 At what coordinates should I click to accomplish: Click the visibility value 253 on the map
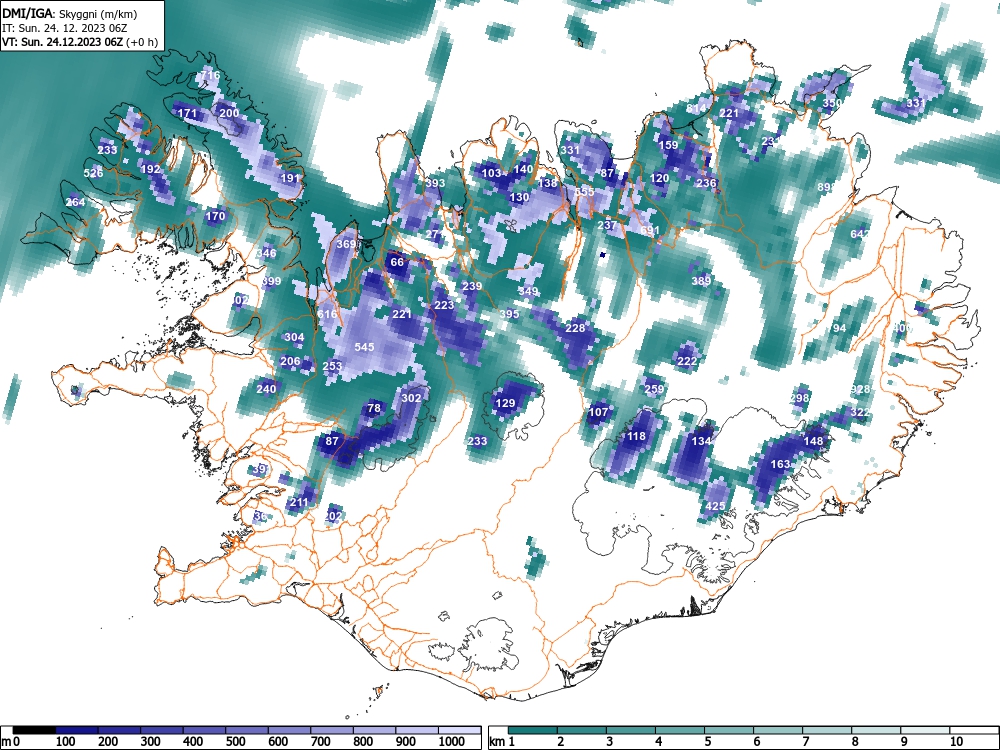(x=332, y=366)
